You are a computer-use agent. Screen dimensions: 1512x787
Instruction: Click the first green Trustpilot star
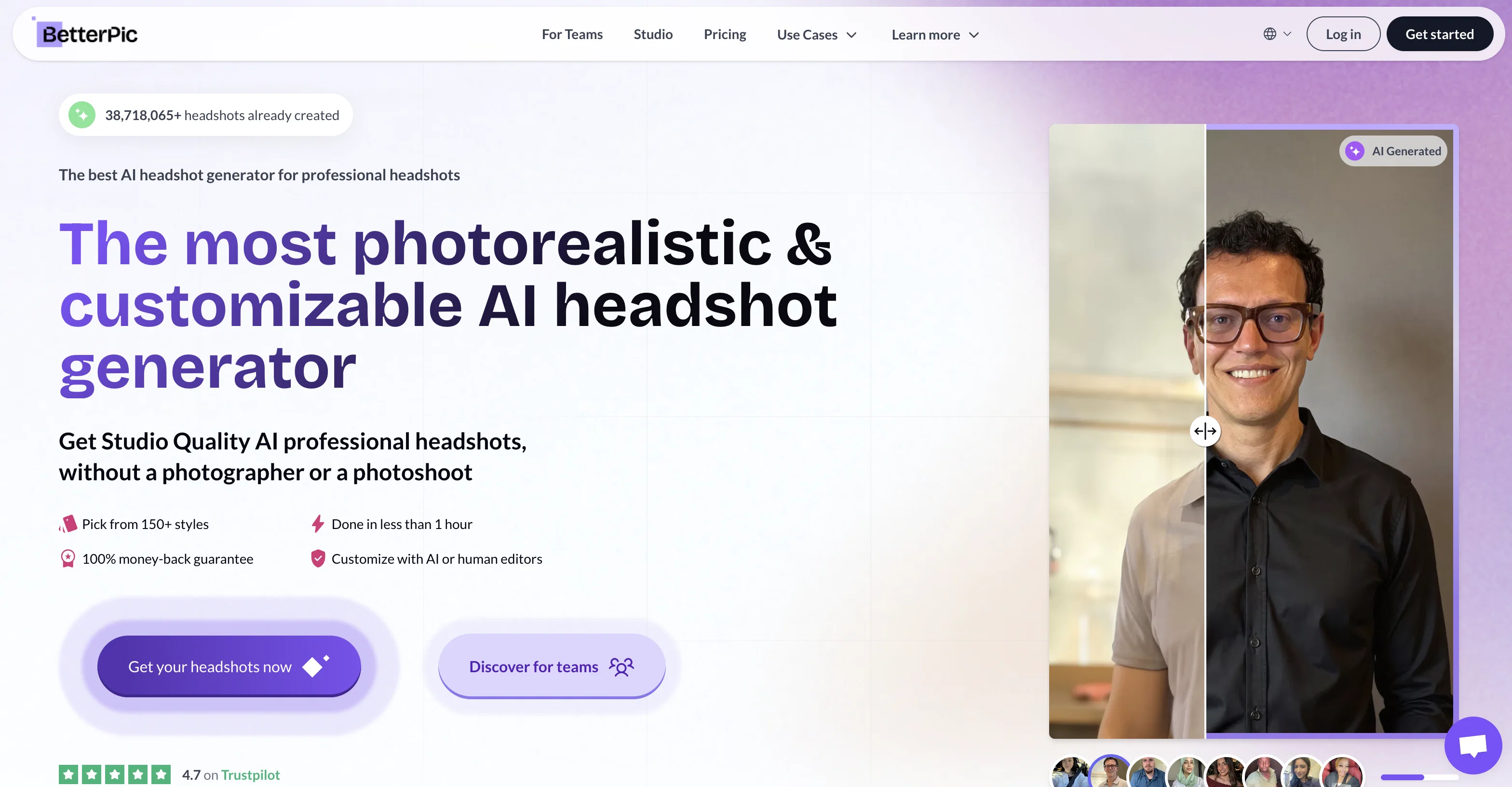[x=68, y=774]
